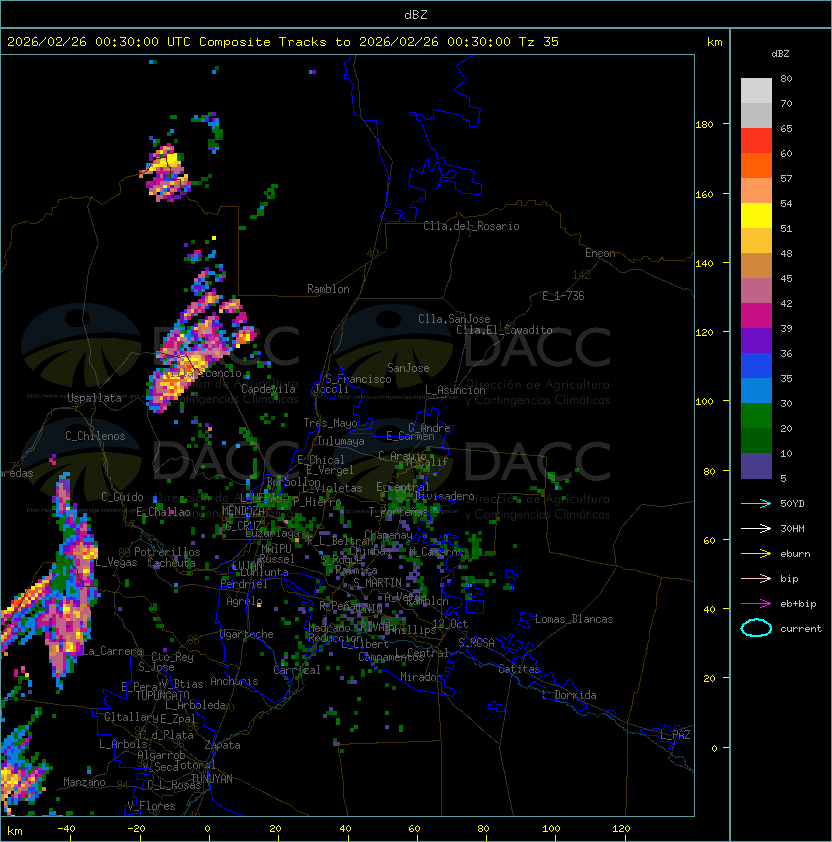Click the 'Encon' map label

(600, 253)
